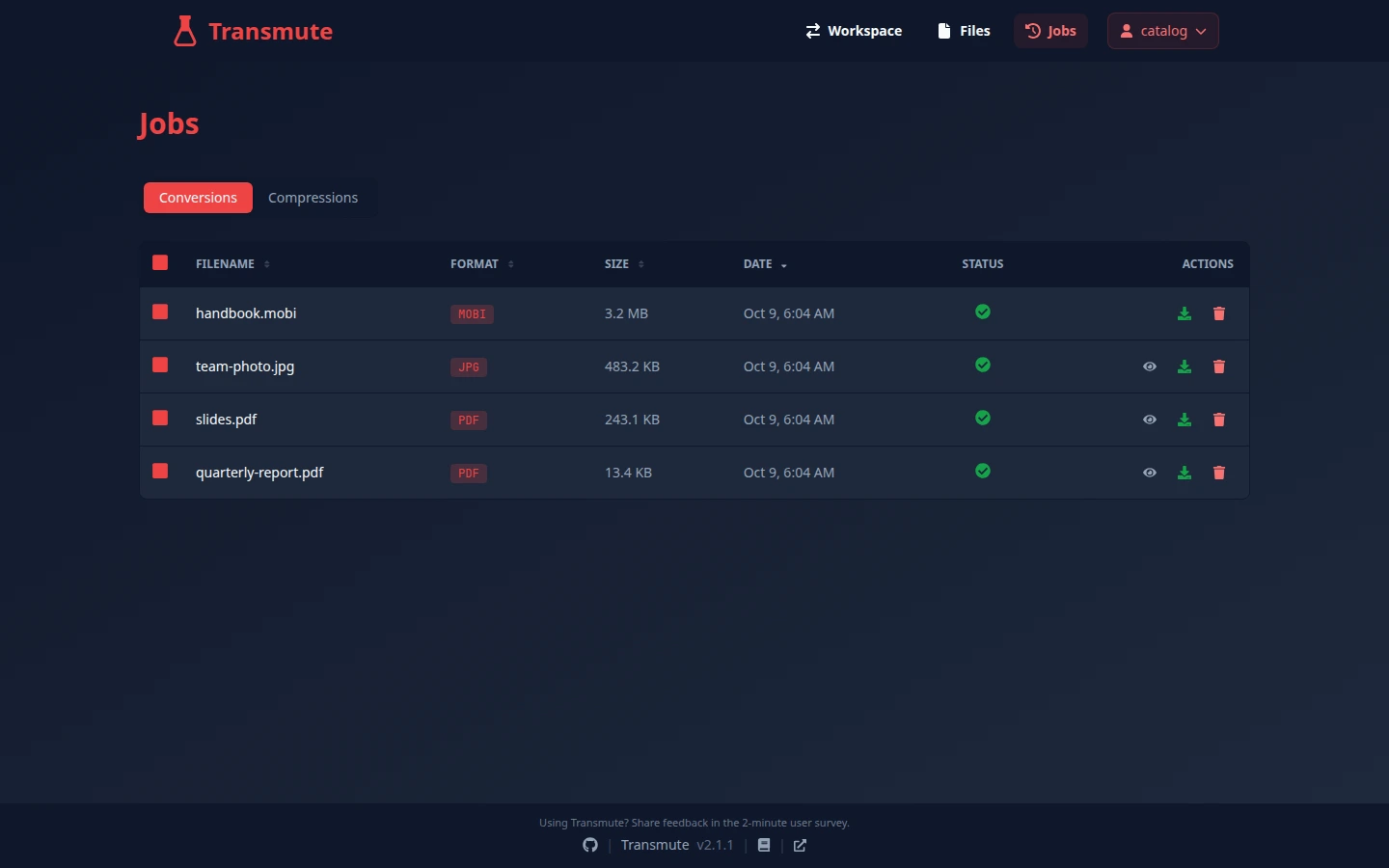Open Files in the top navigation

click(x=964, y=31)
